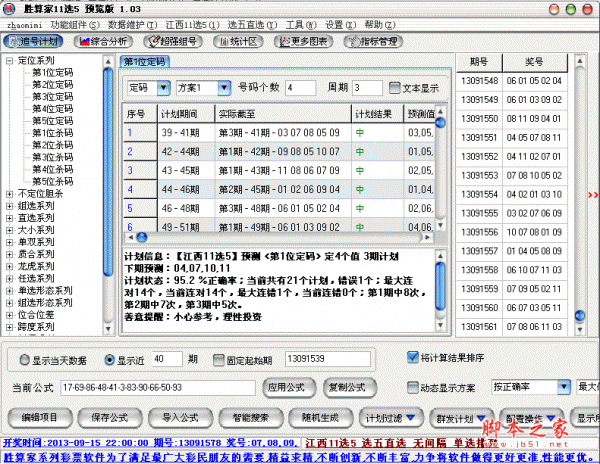Screen dimensions: 600x464
Task: Toggle the 文本显示 checkbox
Action: (x=395, y=88)
